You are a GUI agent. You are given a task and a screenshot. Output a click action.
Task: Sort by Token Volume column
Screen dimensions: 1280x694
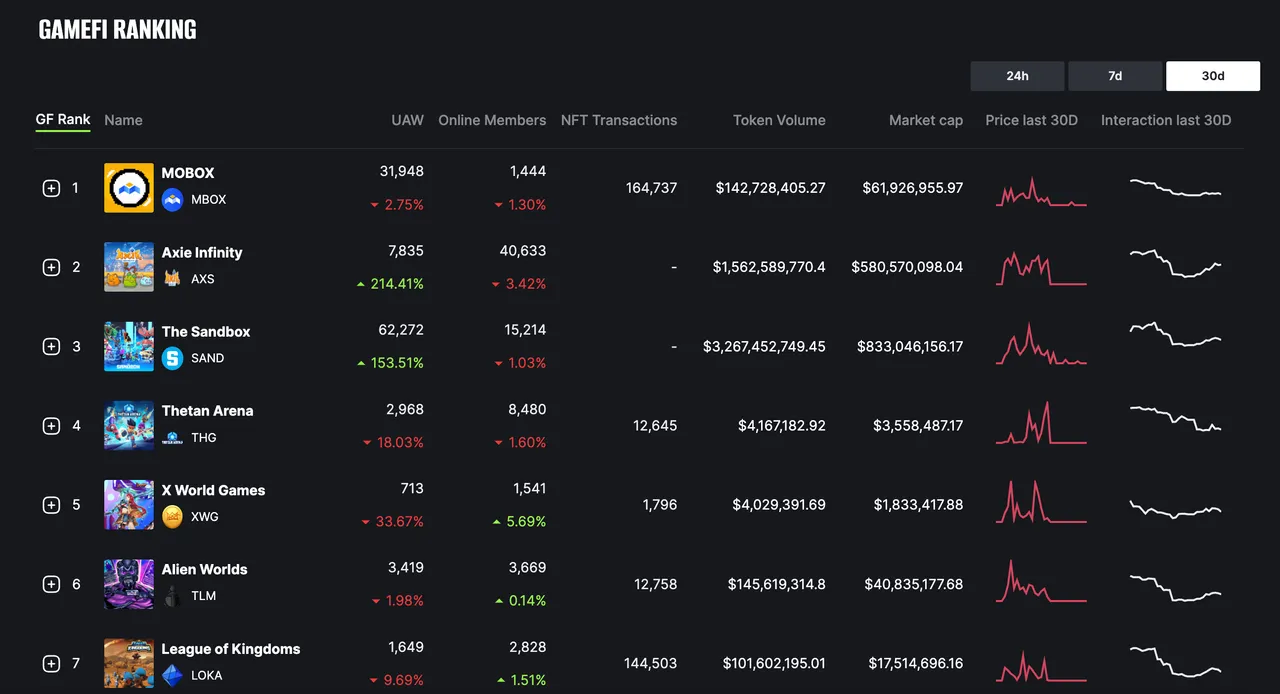pyautogui.click(x=779, y=120)
